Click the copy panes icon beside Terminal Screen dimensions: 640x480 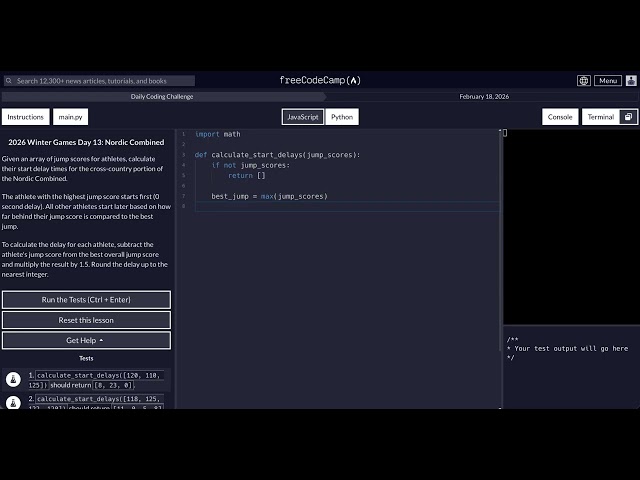click(x=628, y=117)
